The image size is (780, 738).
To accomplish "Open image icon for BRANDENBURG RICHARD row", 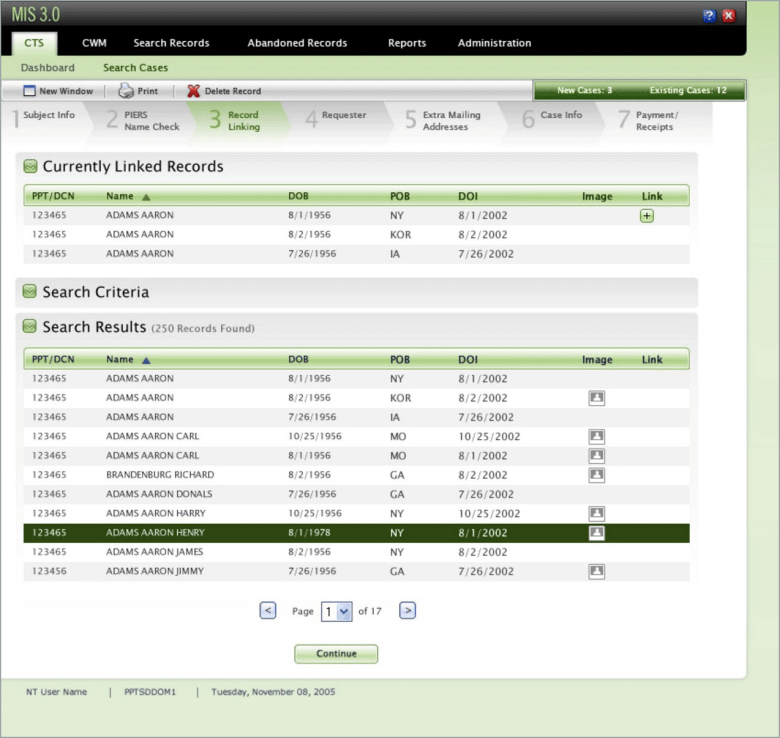I will coord(597,475).
